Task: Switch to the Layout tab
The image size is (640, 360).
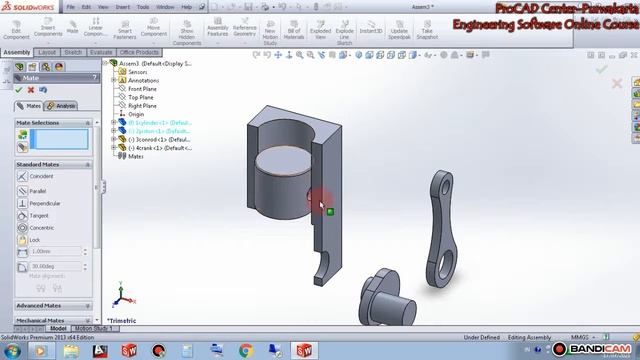Action: coord(47,52)
